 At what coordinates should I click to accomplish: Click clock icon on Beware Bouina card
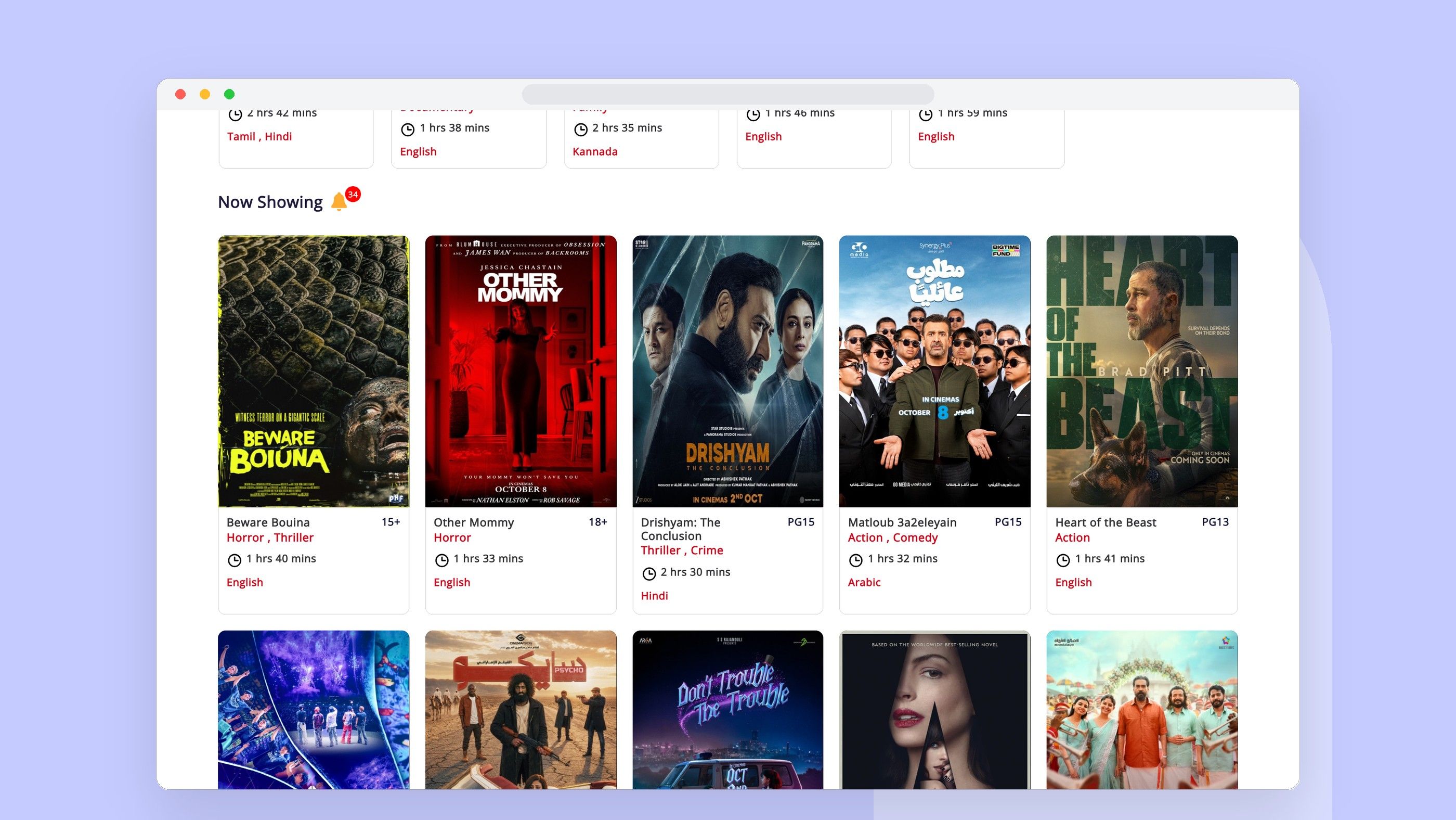234,560
